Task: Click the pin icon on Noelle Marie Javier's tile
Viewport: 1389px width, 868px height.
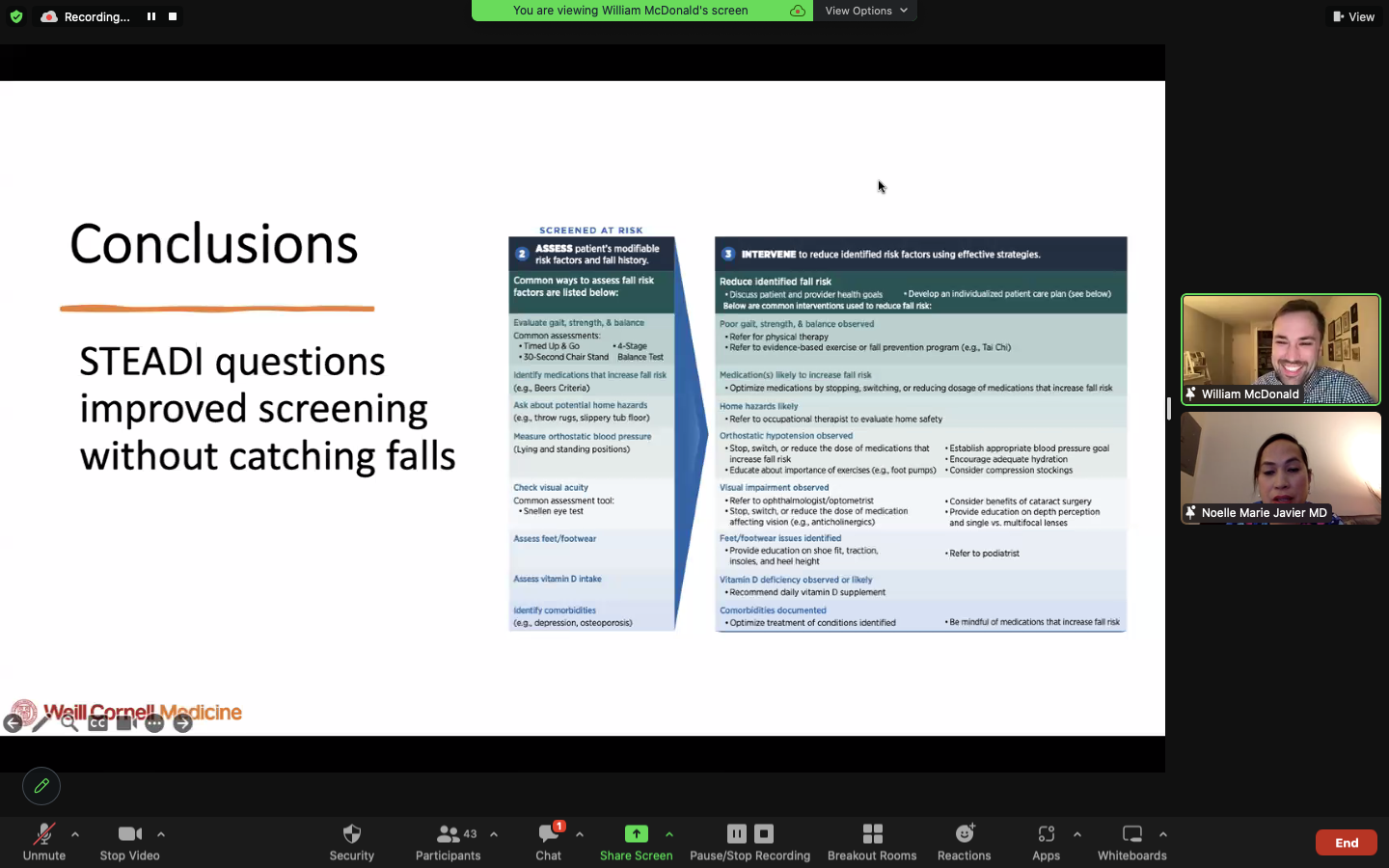Action: click(x=1191, y=512)
